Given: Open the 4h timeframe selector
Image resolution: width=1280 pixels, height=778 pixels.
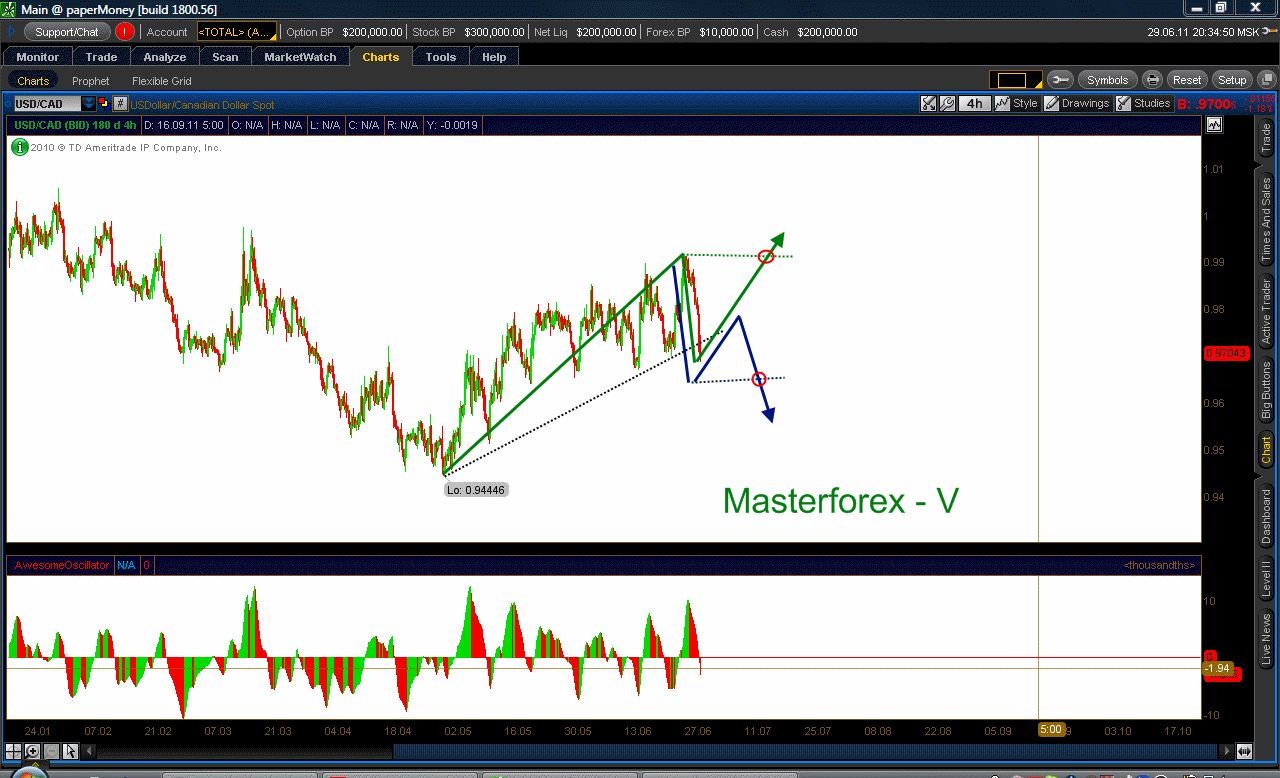Looking at the screenshot, I should point(973,103).
